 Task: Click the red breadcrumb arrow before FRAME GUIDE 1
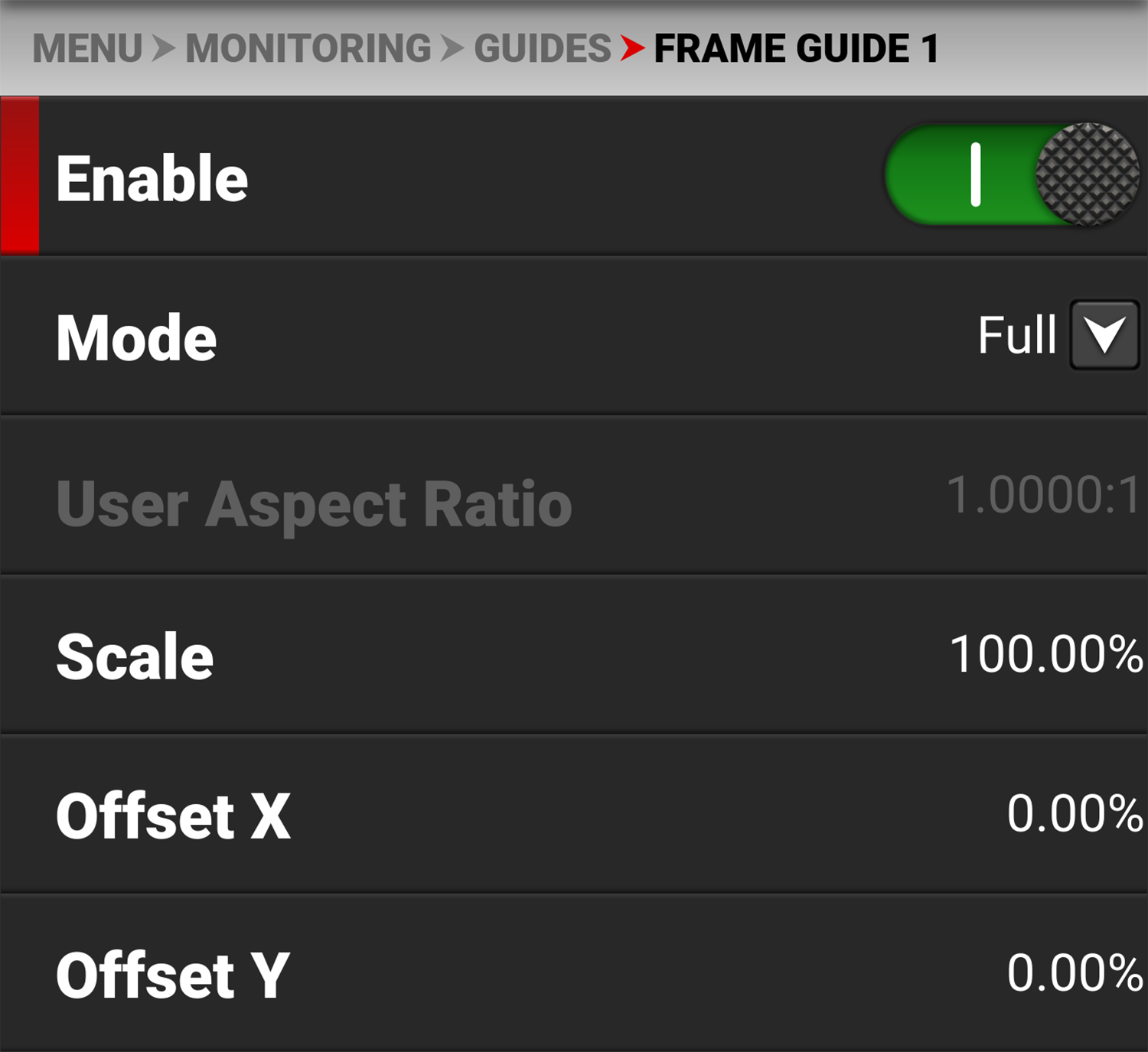pyautogui.click(x=632, y=48)
